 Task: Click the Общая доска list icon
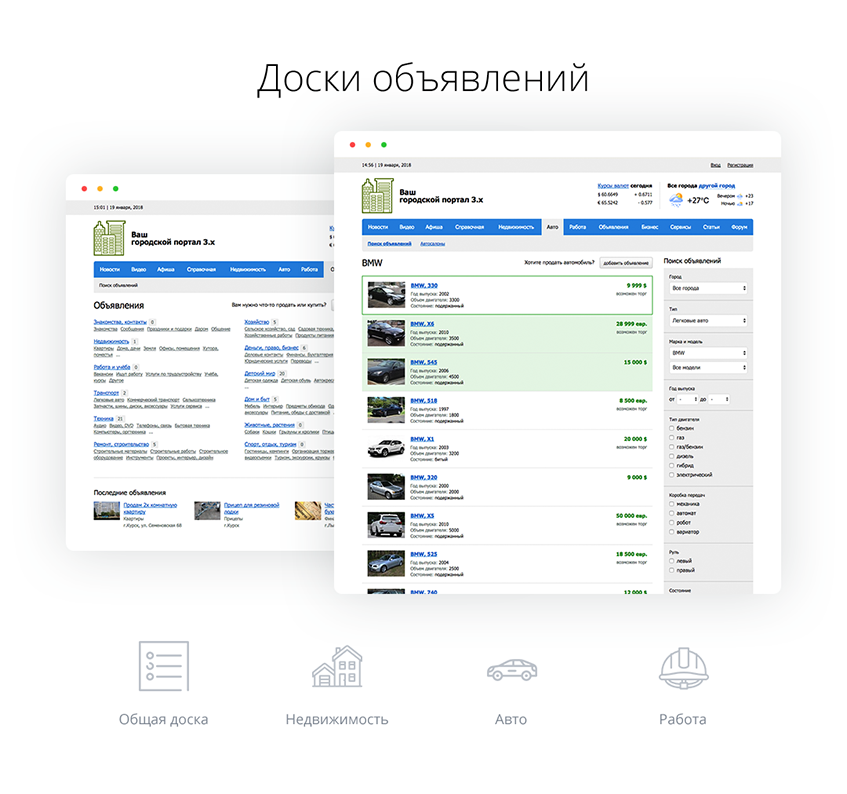[x=164, y=666]
